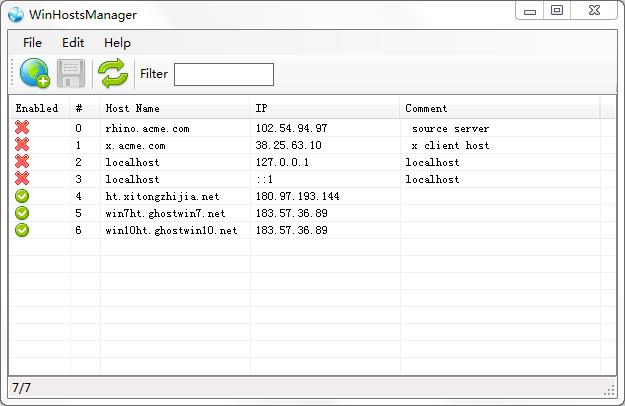
Task: Click into the Filter text field
Action: tap(223, 74)
